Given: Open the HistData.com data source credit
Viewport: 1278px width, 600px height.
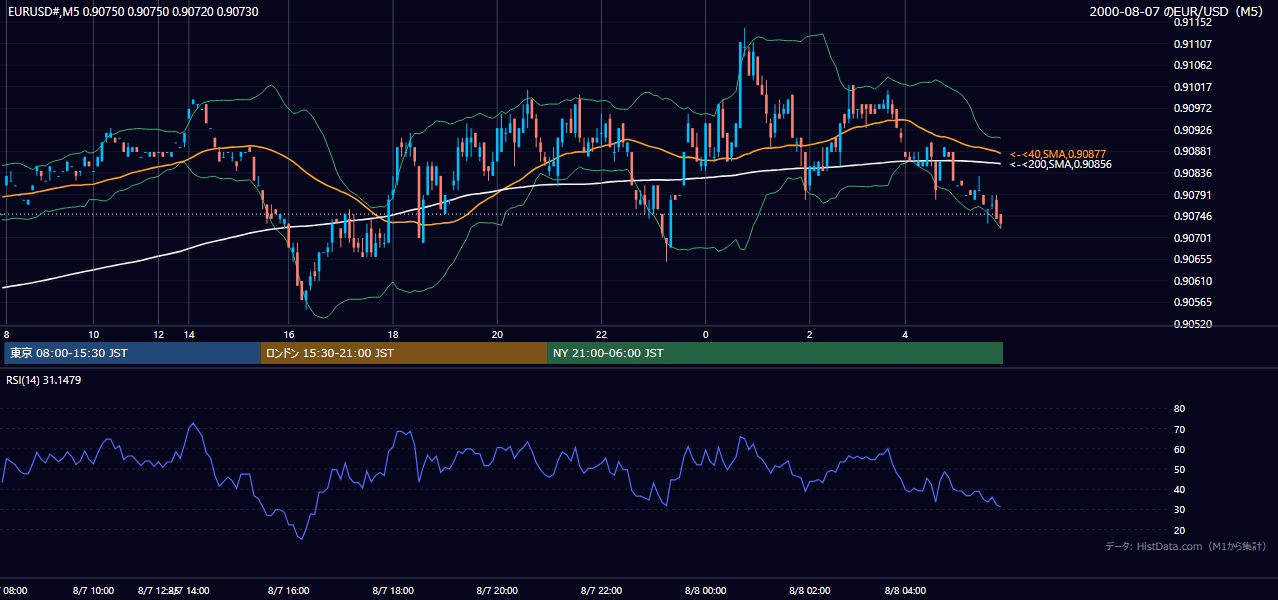Looking at the screenshot, I should pos(1185,546).
